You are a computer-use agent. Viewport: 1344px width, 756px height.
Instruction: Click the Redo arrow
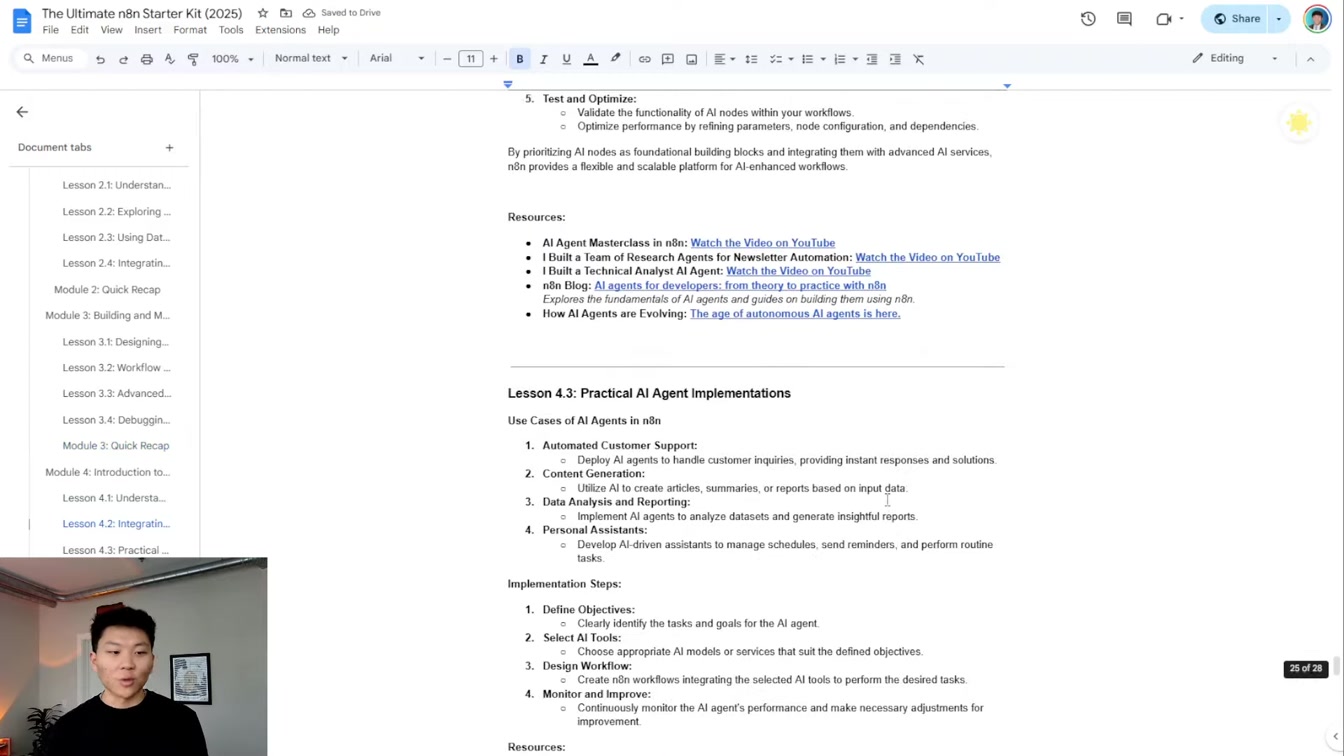123,59
